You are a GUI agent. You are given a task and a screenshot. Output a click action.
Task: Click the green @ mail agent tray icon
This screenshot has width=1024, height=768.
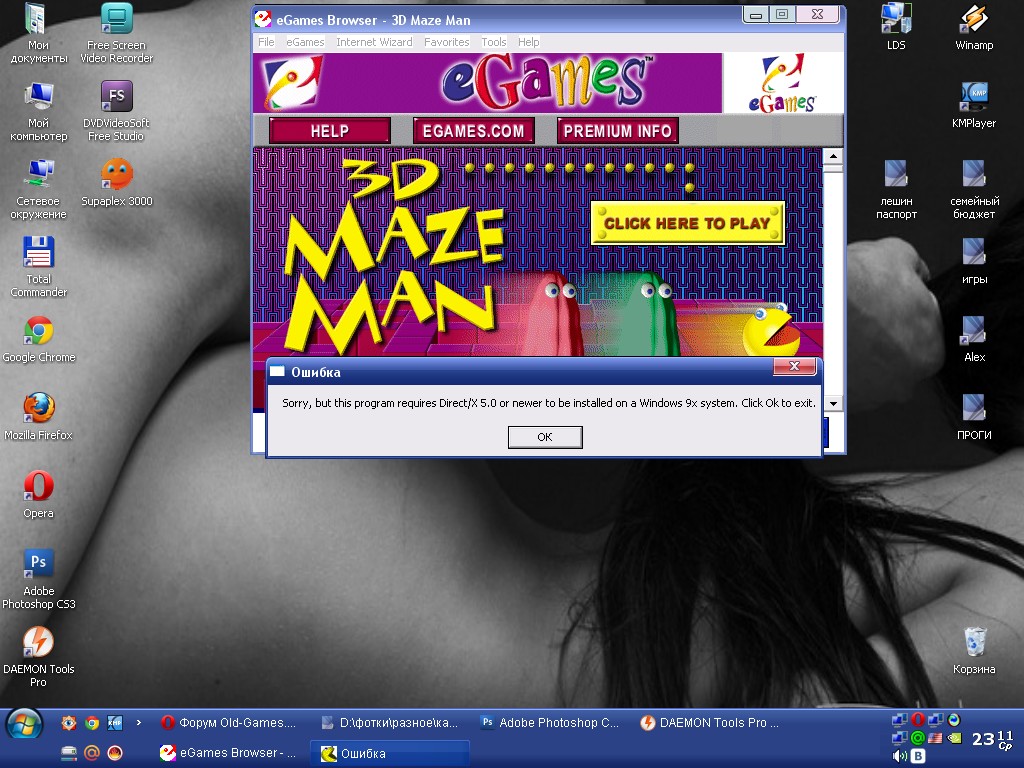coord(918,738)
